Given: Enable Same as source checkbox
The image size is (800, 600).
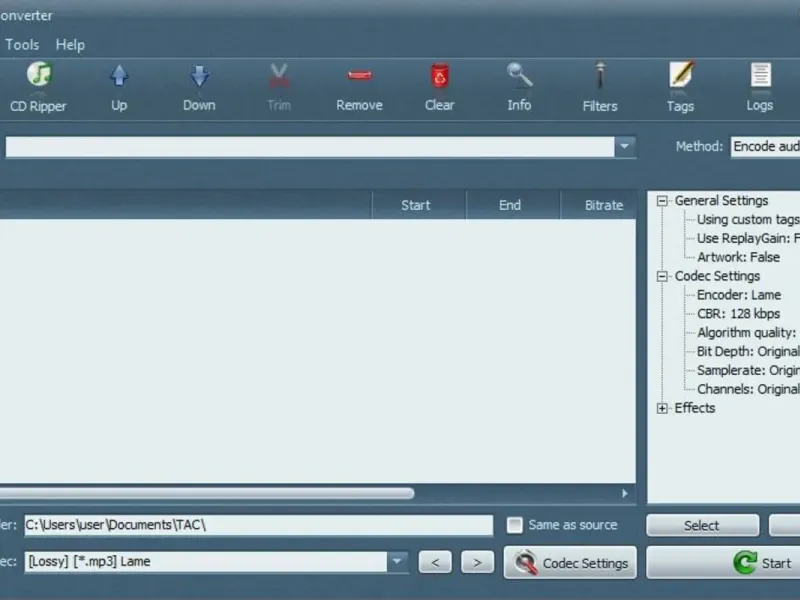Looking at the screenshot, I should coord(514,525).
